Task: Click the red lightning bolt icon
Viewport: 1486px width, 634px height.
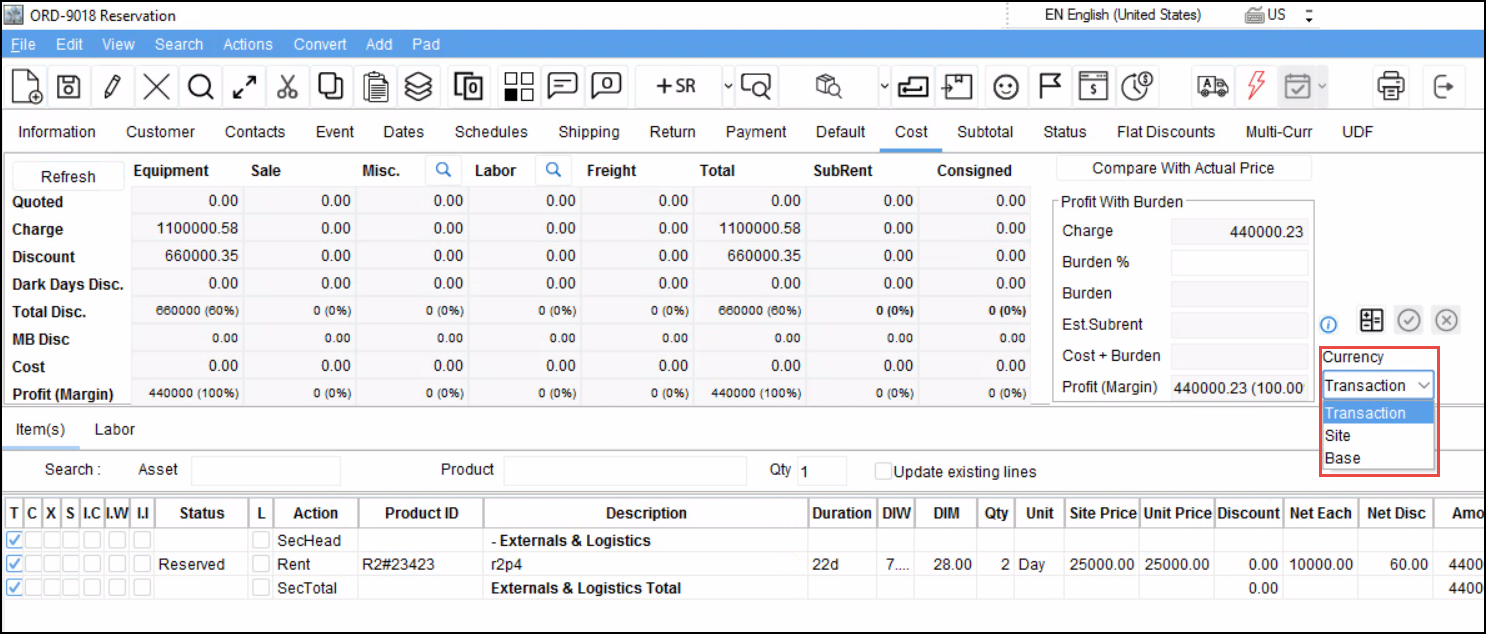Action: pos(1256,87)
